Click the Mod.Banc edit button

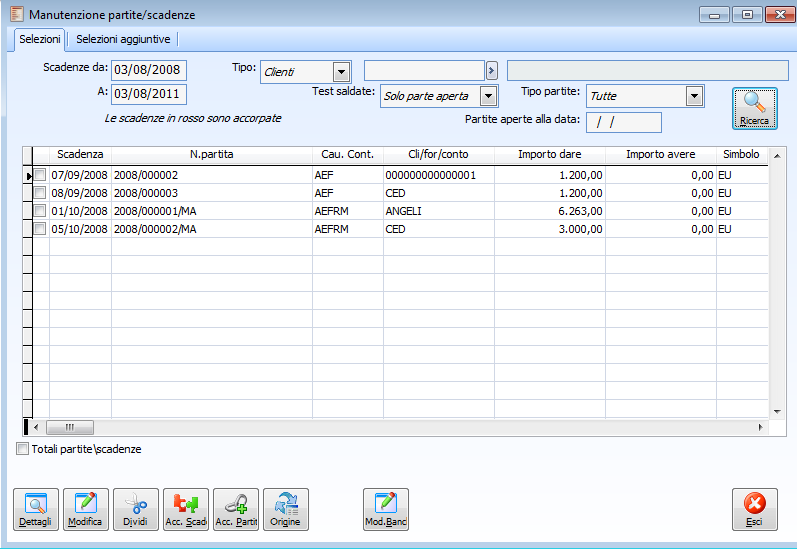pos(386,509)
